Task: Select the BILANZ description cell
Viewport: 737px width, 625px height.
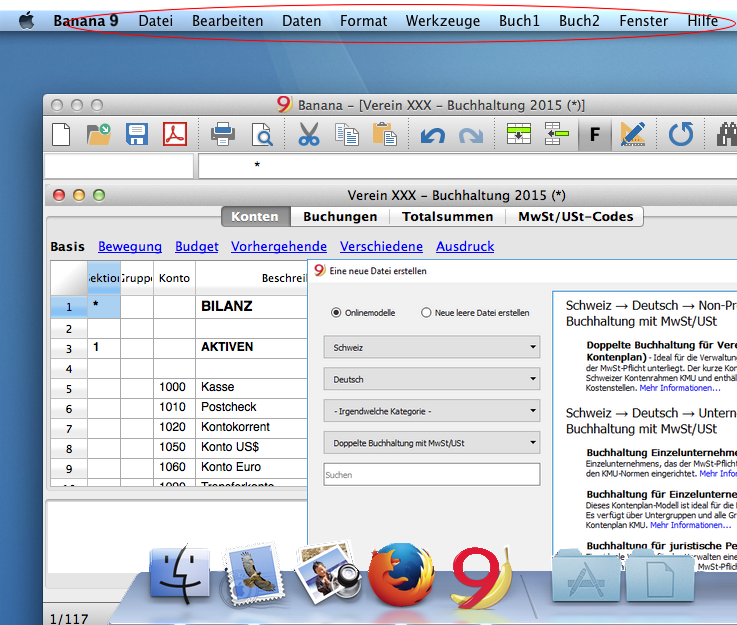Action: click(x=251, y=306)
